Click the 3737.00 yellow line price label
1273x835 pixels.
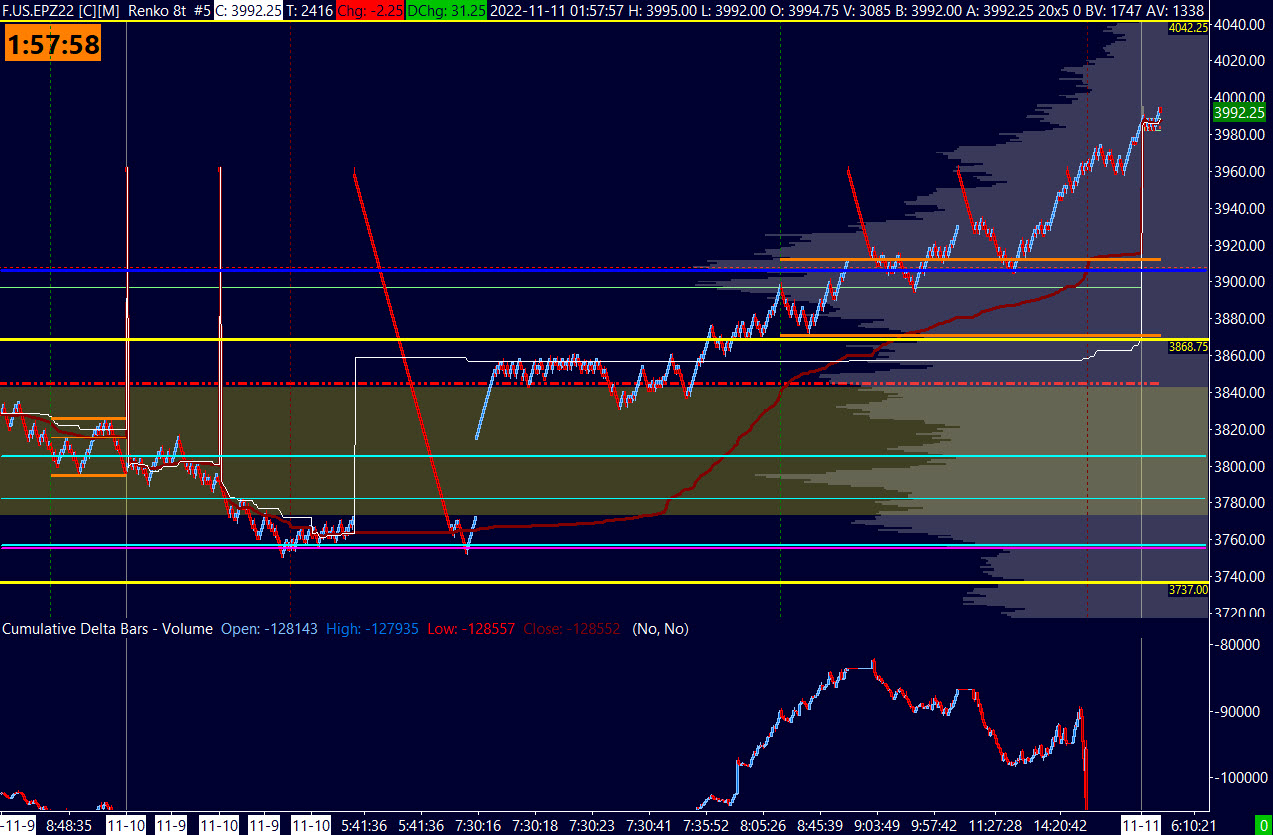pyautogui.click(x=1188, y=590)
